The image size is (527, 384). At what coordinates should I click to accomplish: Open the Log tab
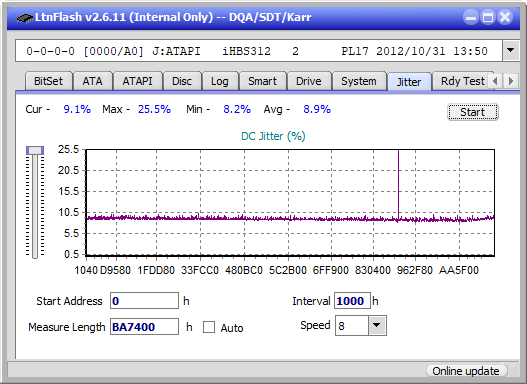(x=220, y=81)
